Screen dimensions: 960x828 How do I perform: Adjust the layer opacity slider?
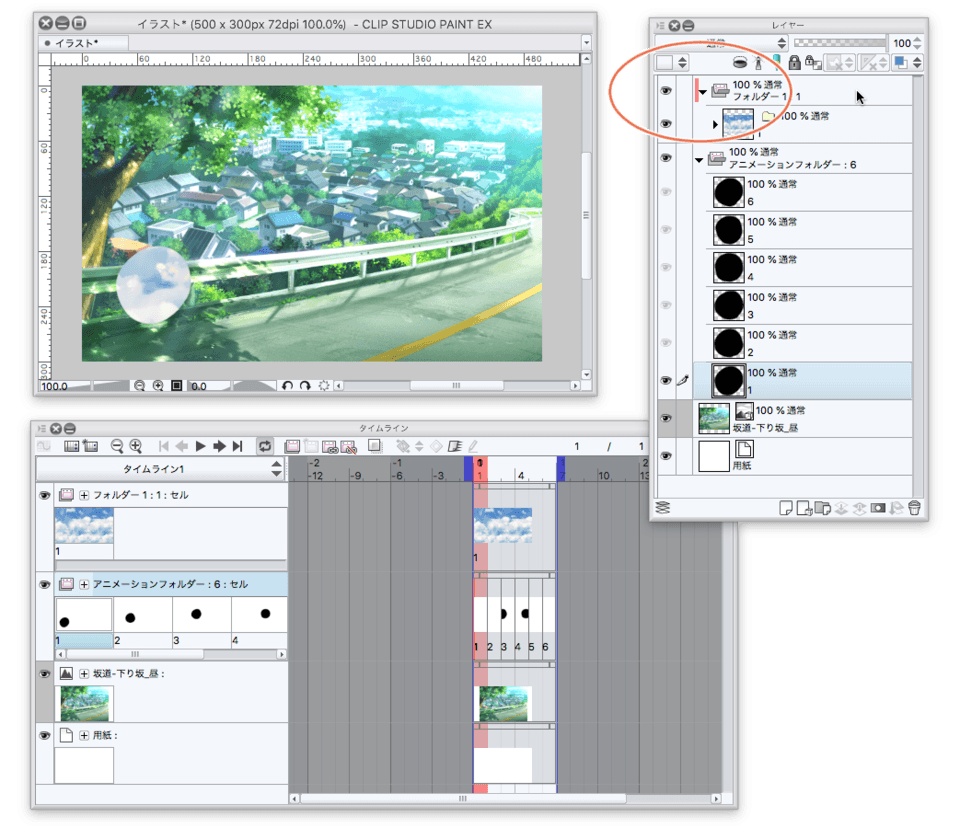839,43
